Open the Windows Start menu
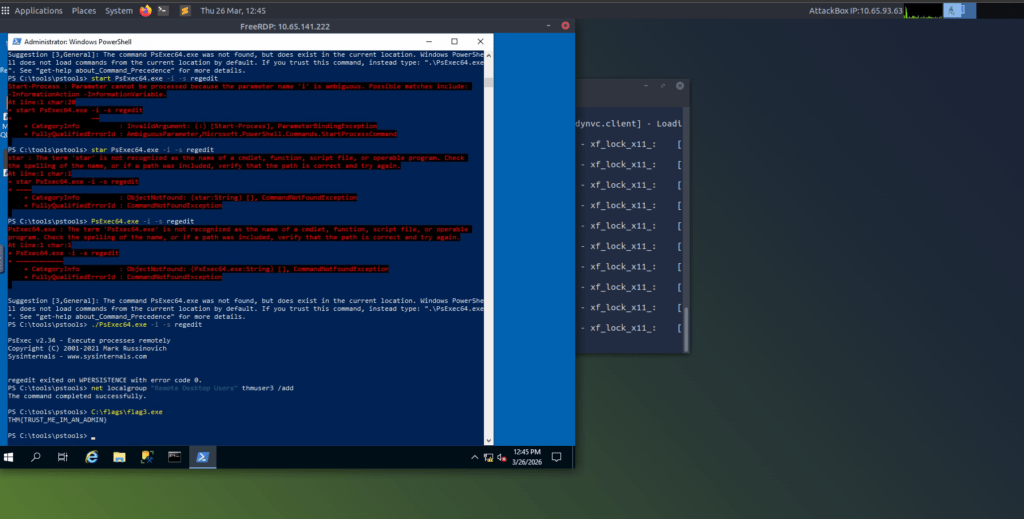 point(8,458)
